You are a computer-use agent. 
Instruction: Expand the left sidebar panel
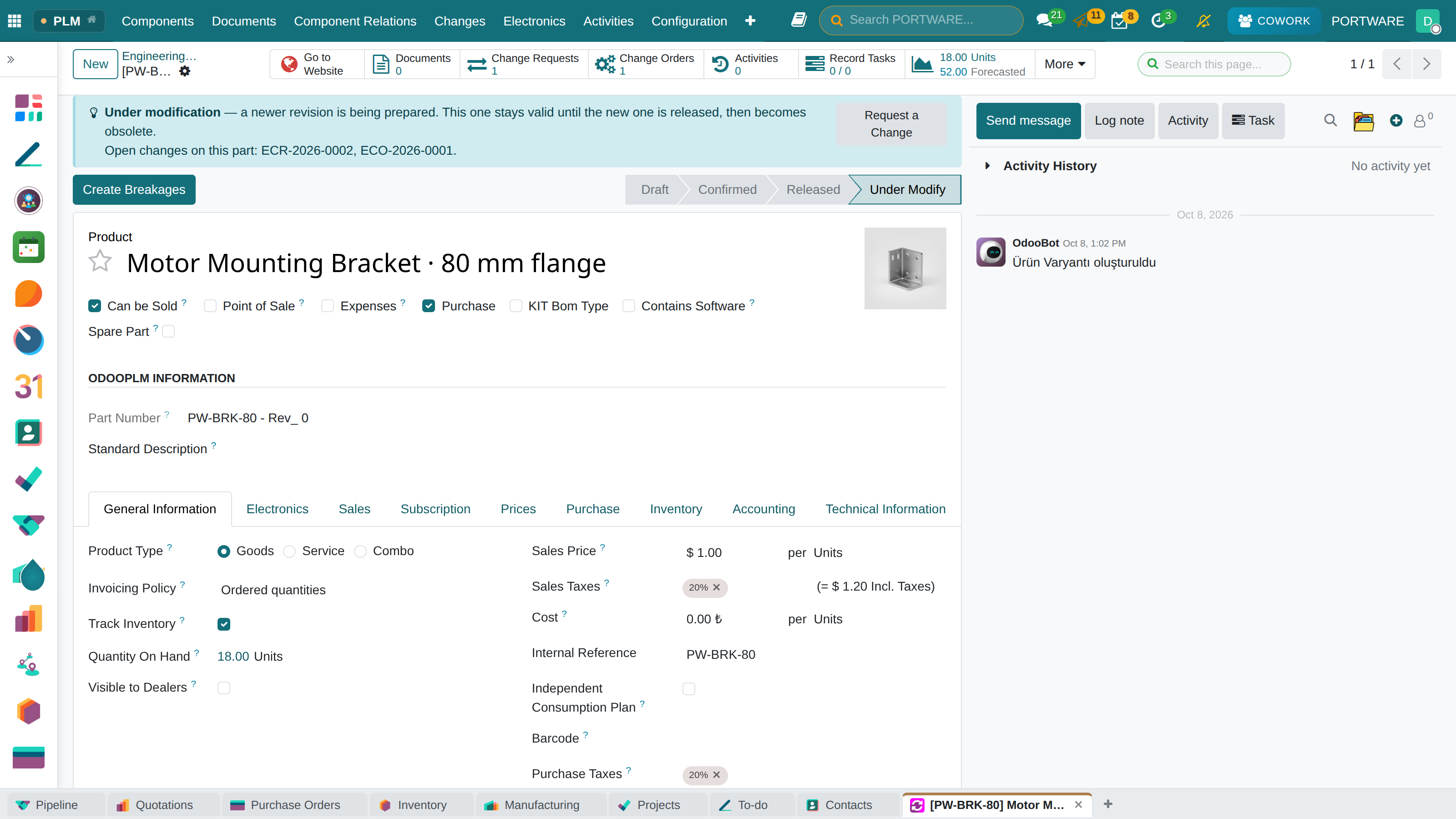[x=11, y=59]
